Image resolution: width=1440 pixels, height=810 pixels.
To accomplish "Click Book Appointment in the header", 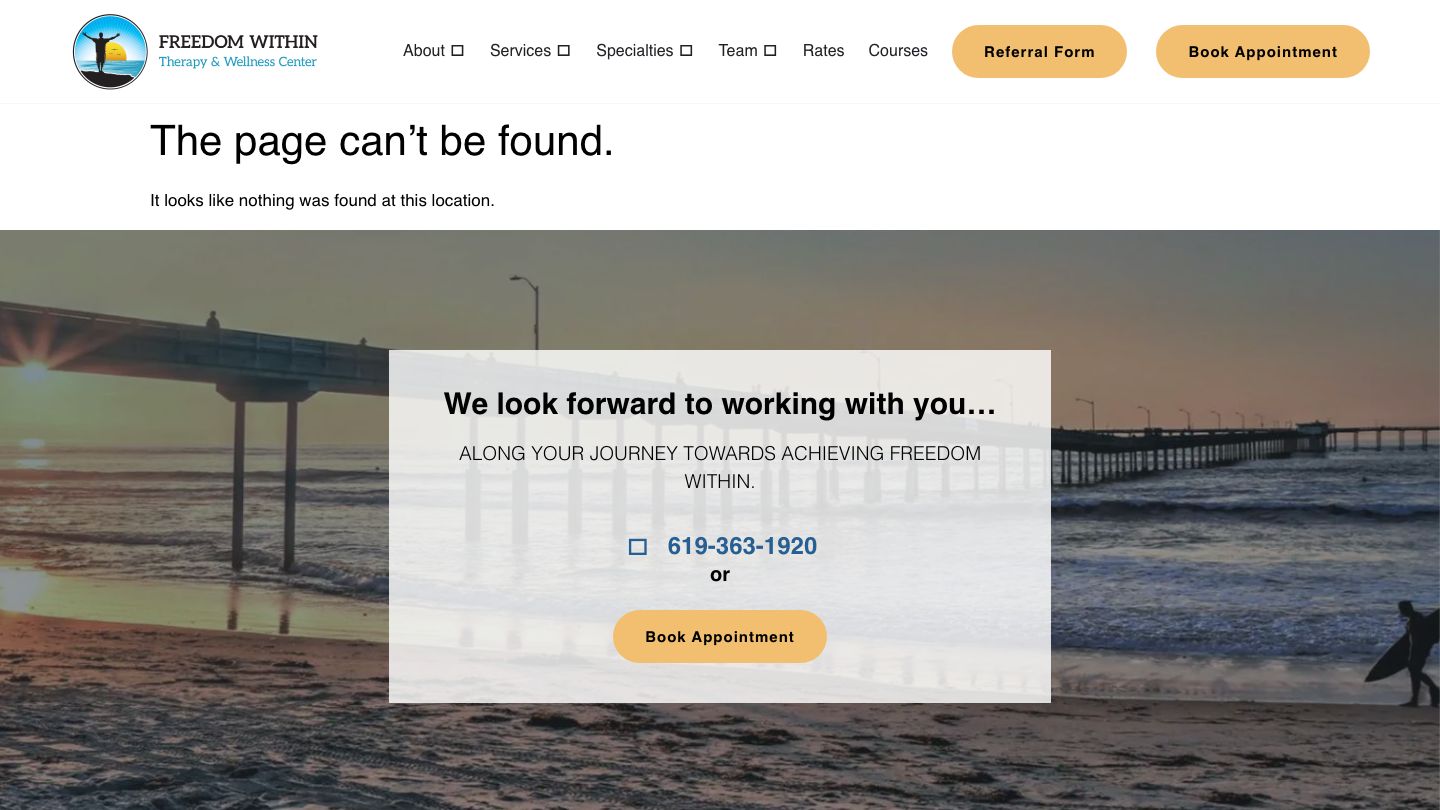I will (1263, 51).
